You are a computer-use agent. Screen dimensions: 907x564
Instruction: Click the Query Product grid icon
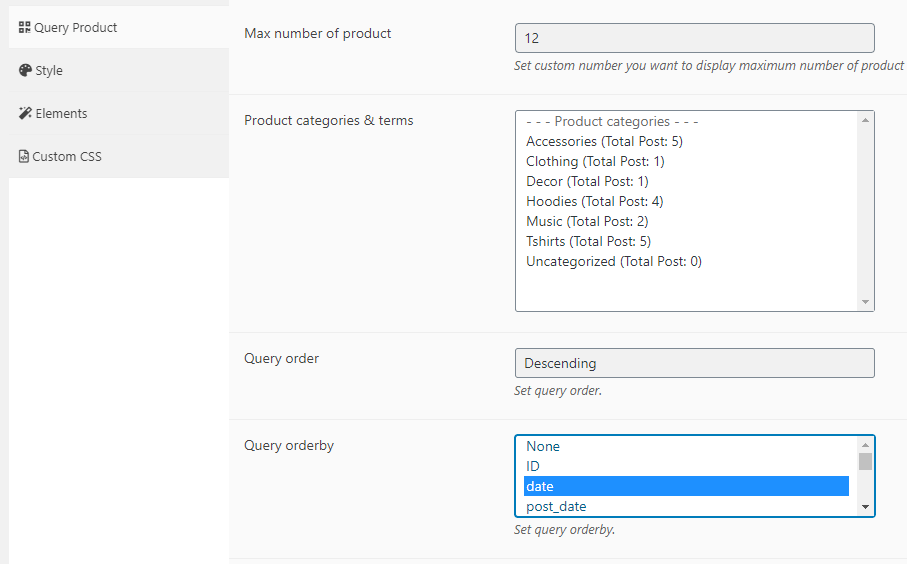(24, 27)
